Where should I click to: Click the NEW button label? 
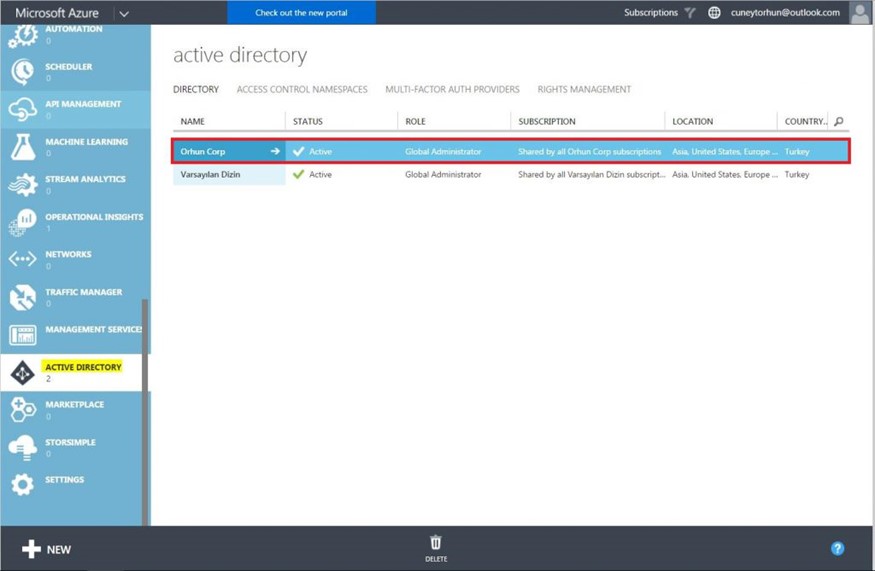(x=59, y=550)
